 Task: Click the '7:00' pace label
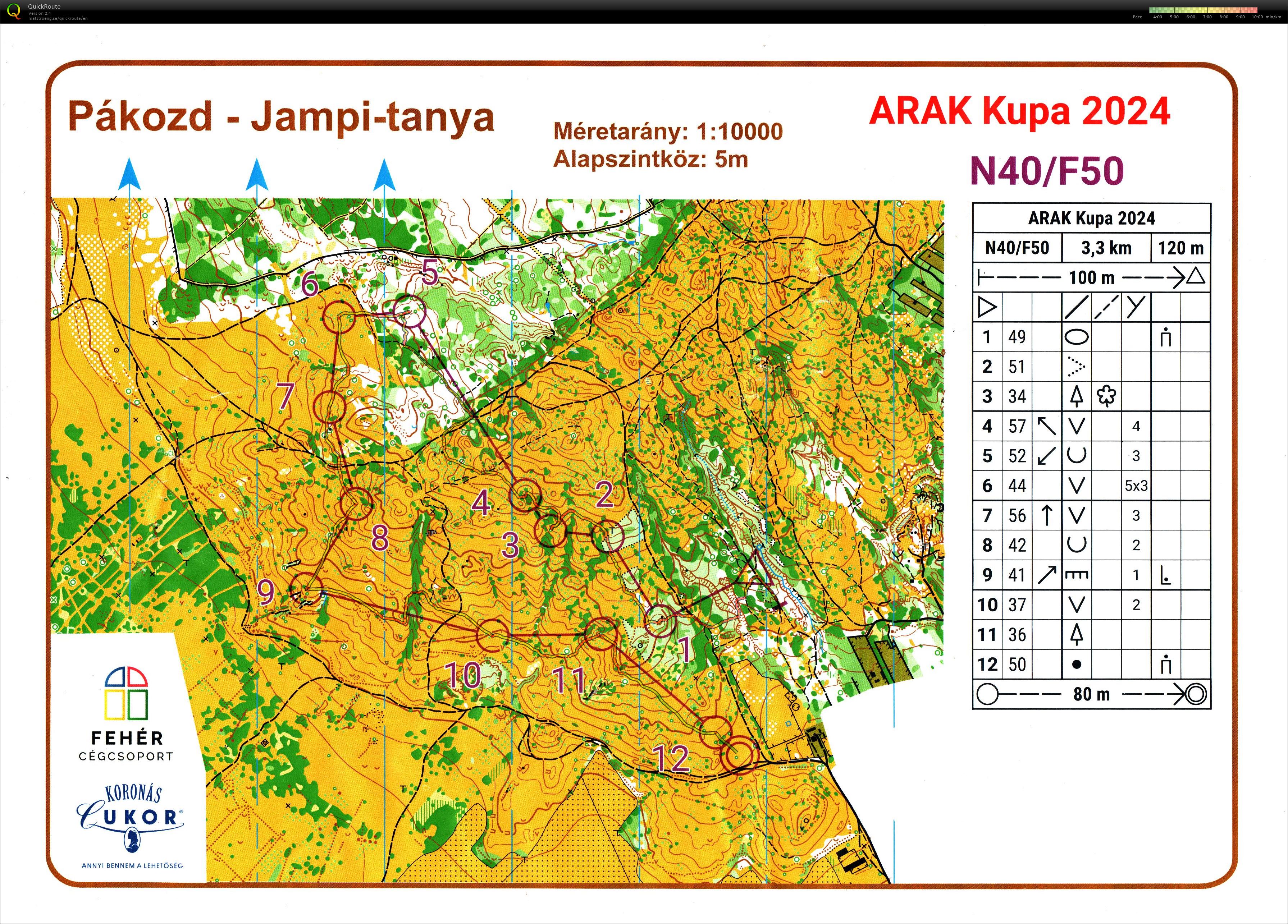1207,17
